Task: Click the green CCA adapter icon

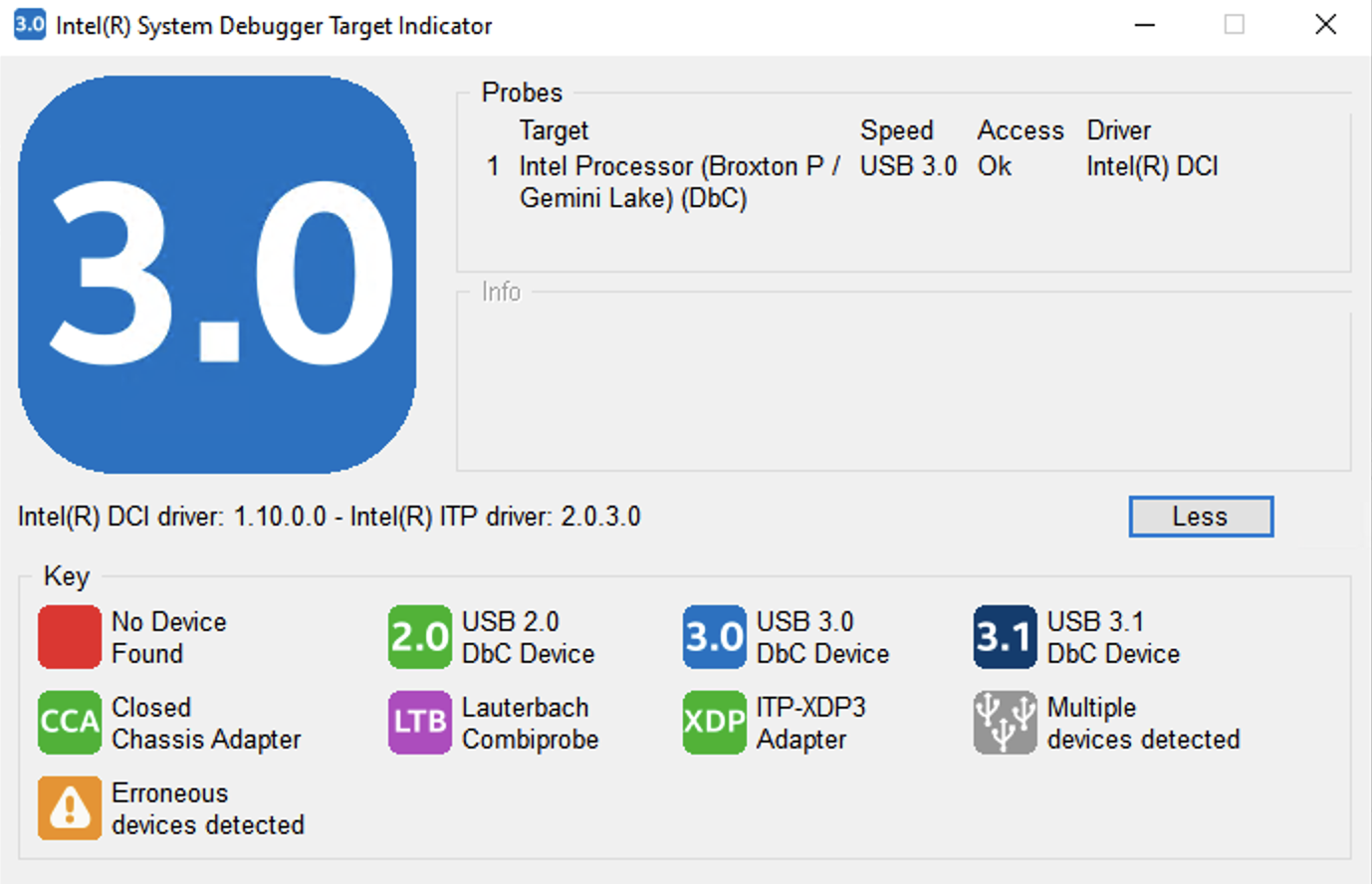Action: click(70, 723)
